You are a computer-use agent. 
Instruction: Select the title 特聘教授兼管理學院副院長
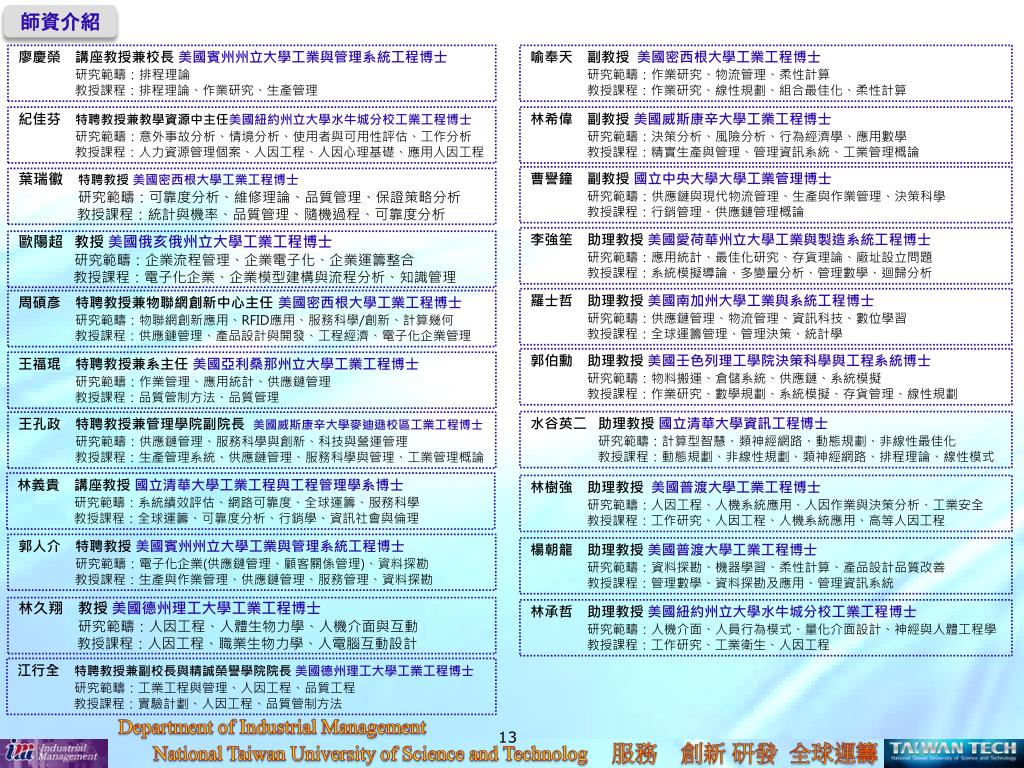click(x=159, y=424)
